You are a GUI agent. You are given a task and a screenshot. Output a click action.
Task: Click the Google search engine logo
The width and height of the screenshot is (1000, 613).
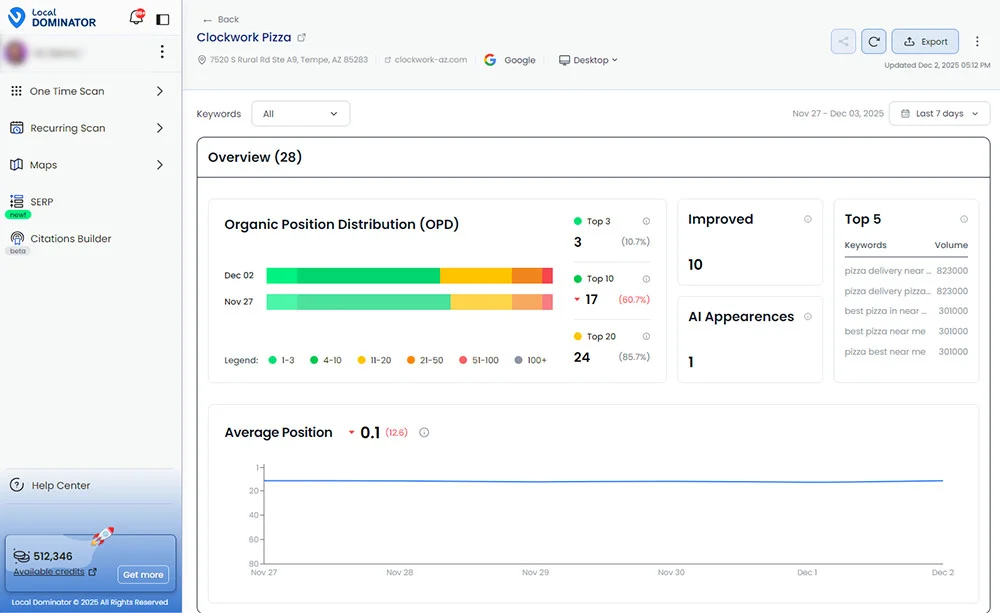[490, 60]
